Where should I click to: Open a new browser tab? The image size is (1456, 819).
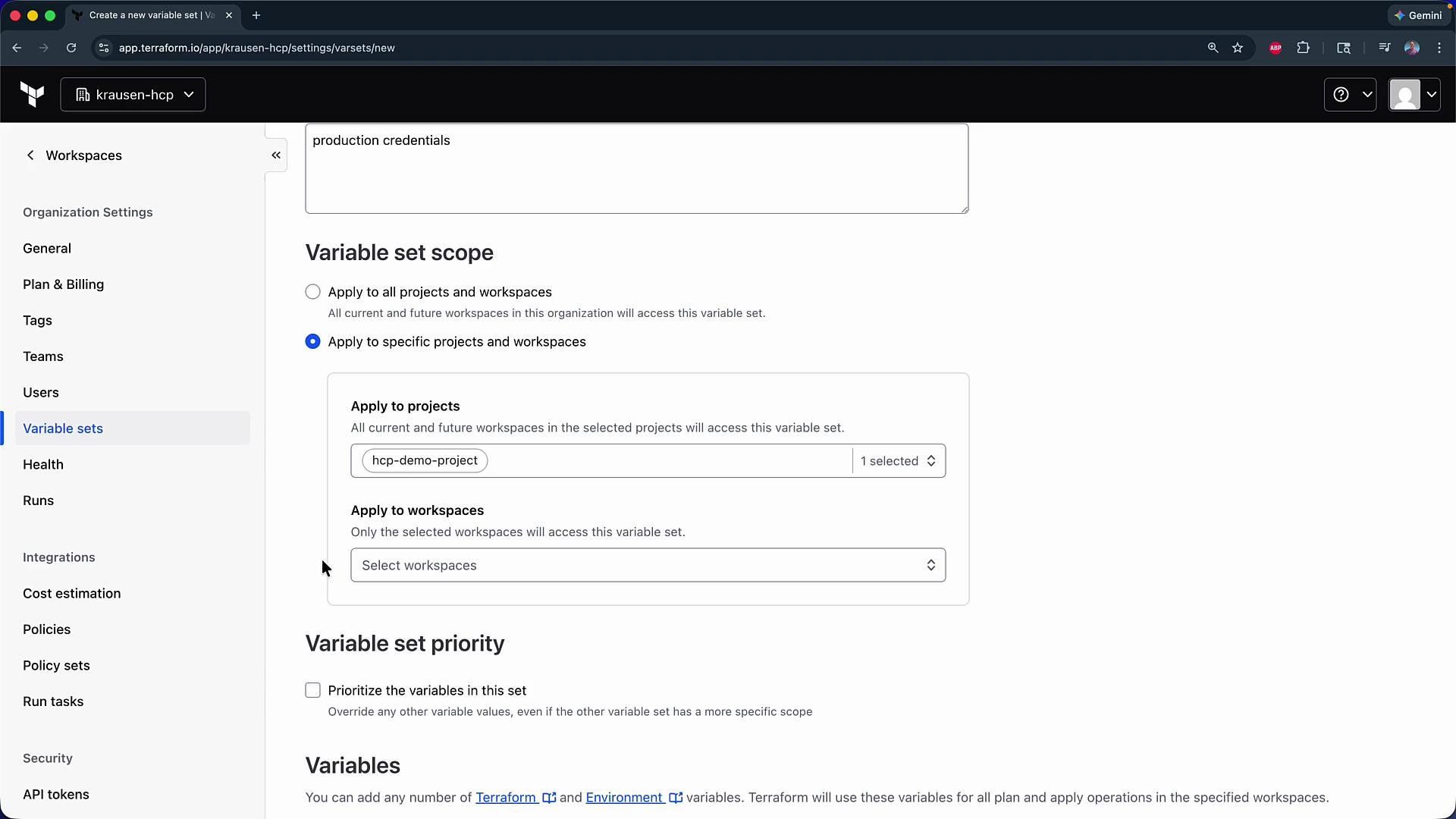tap(256, 15)
